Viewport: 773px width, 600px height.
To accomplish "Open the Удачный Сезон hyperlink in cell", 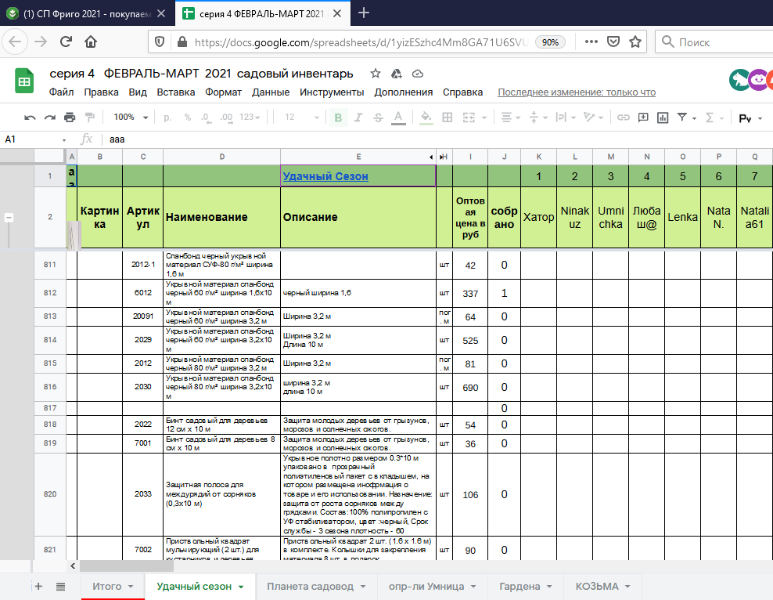I will (325, 176).
